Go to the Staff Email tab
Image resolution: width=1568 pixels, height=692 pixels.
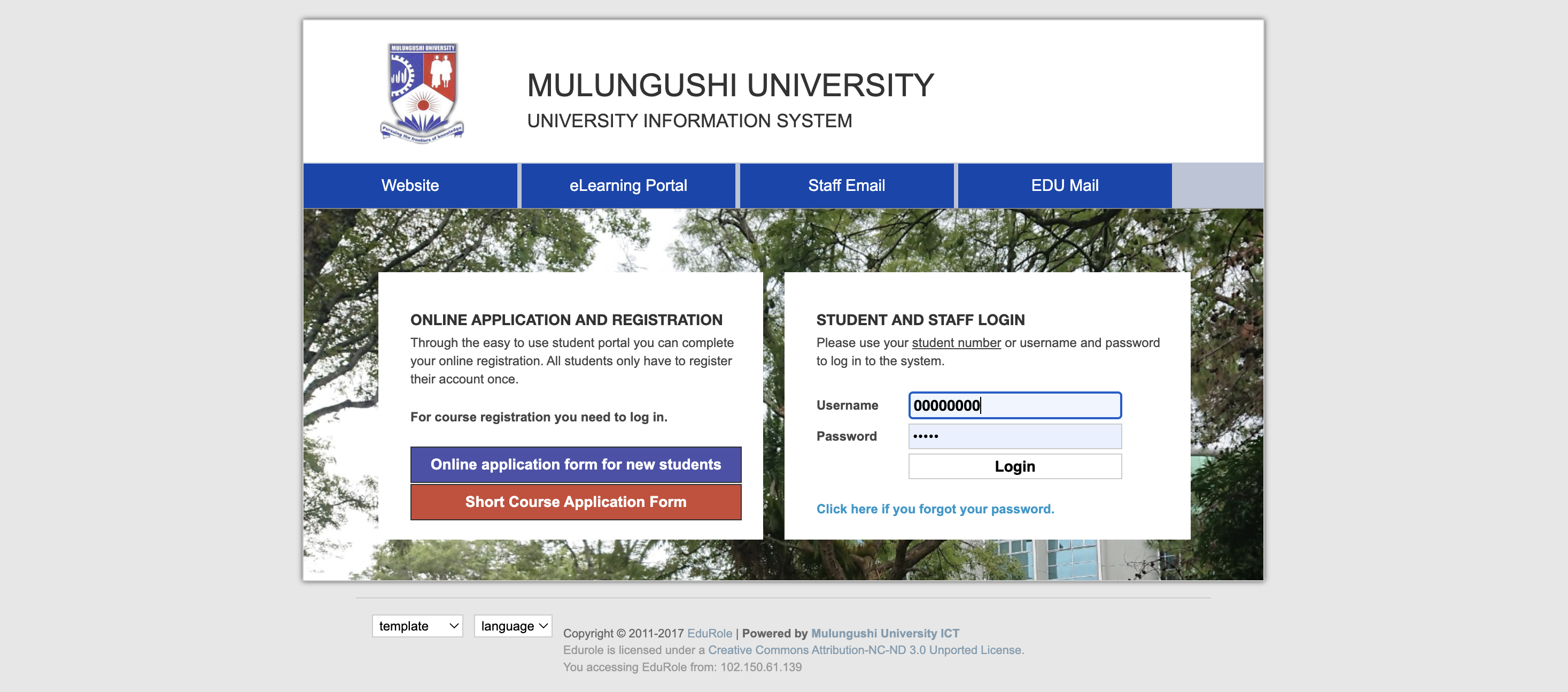pyautogui.click(x=846, y=185)
